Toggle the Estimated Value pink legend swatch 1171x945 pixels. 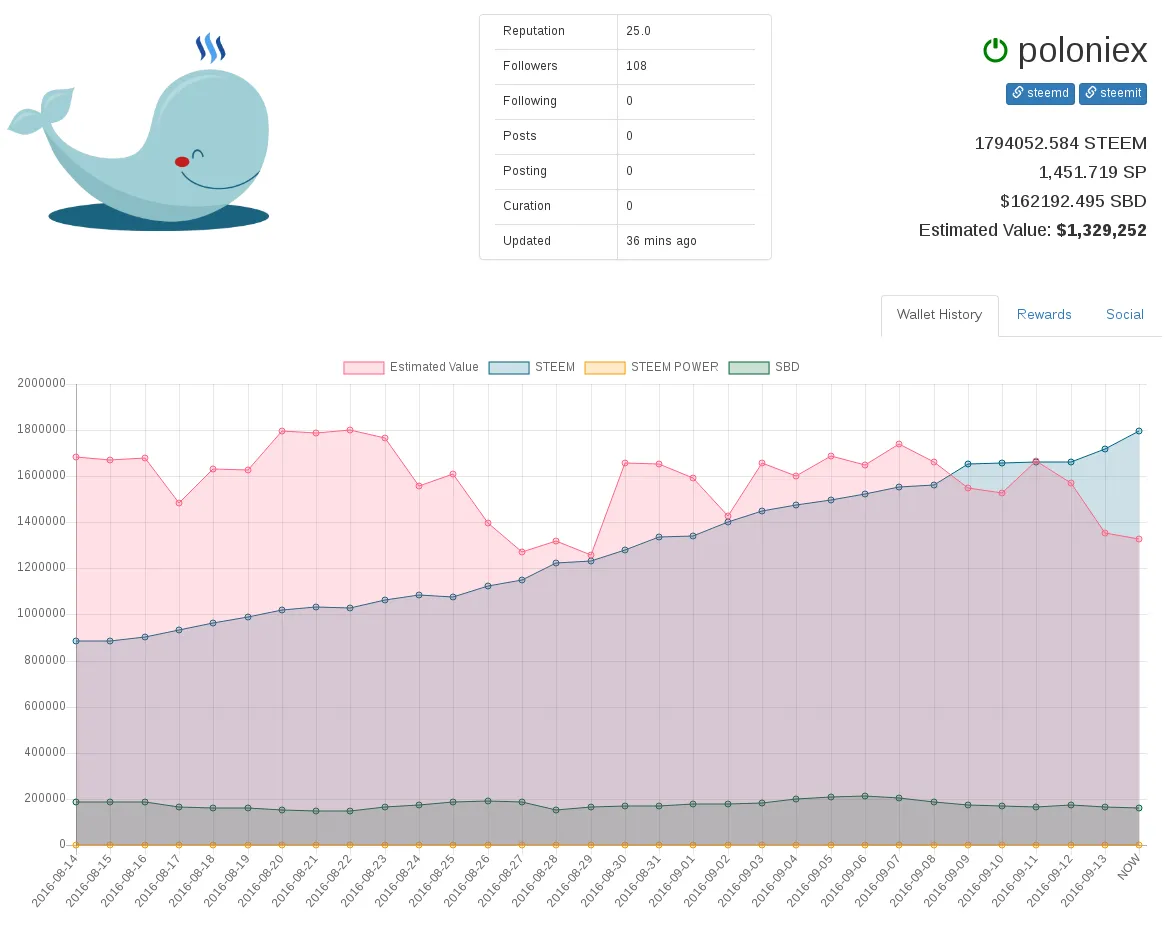tap(364, 368)
